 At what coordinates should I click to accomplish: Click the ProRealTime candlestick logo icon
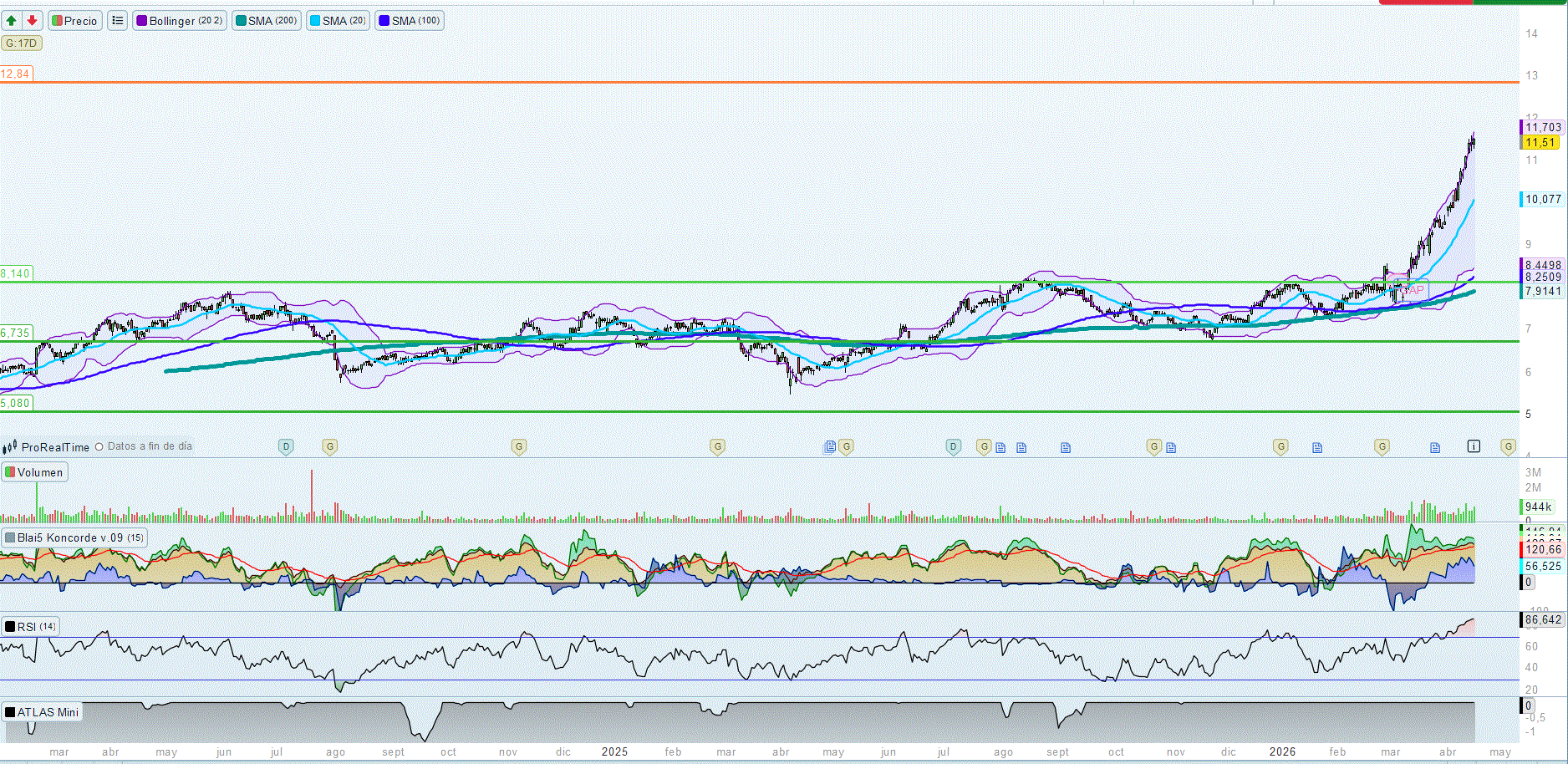(x=10, y=448)
